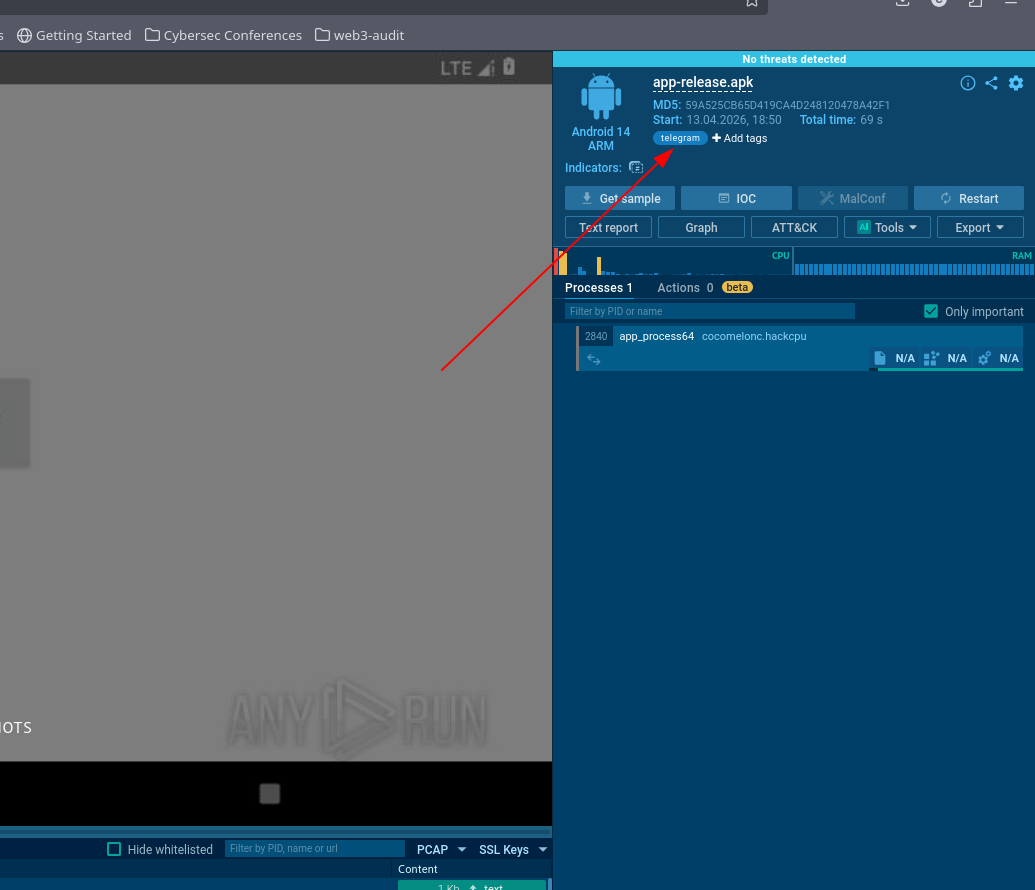
Task: Open the Export dropdown
Action: [980, 227]
